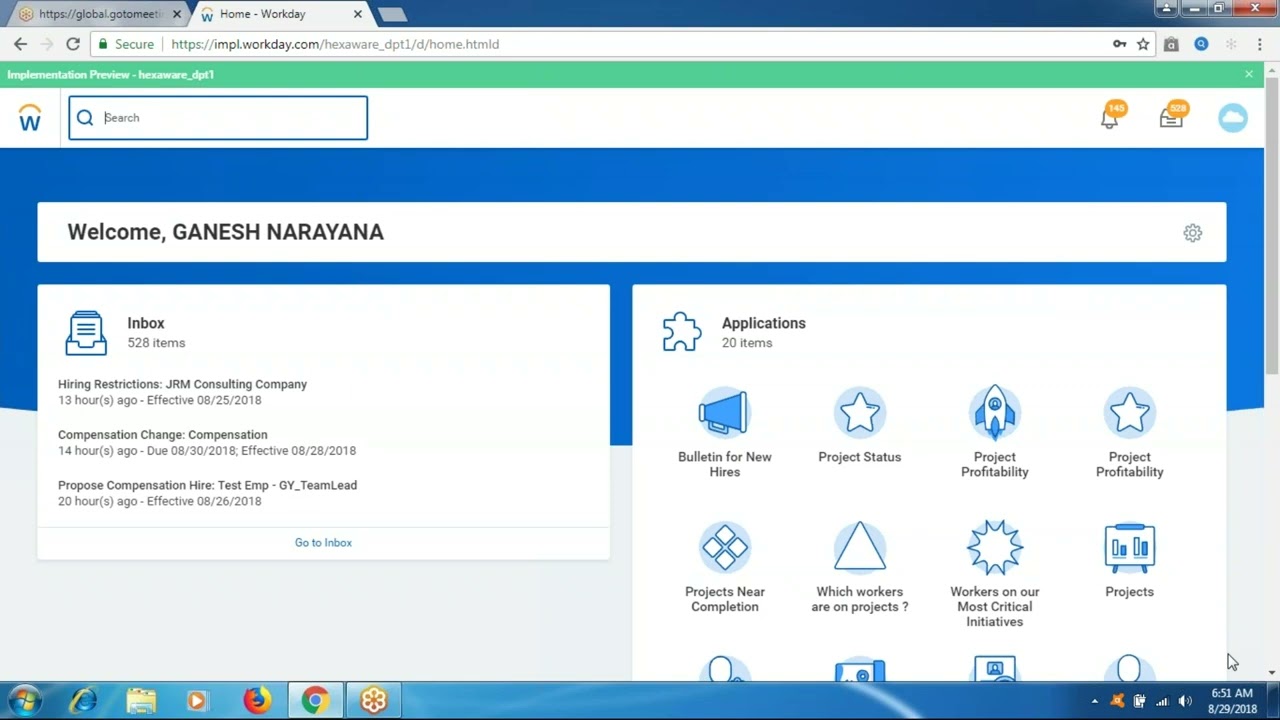Screen dimensions: 1280x720
Task: Open the Workday logo home icon
Action: [x=30, y=118]
